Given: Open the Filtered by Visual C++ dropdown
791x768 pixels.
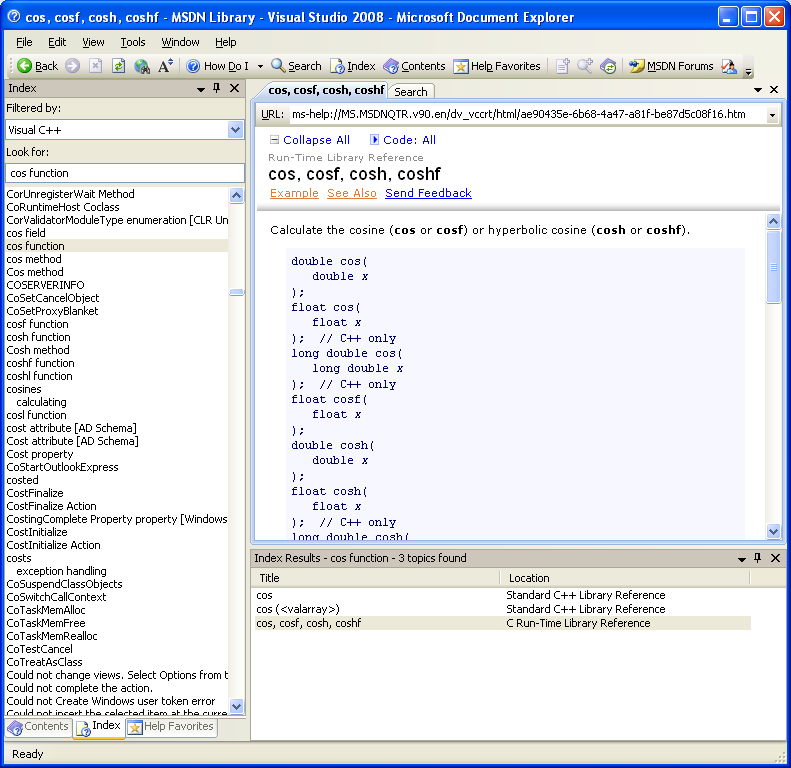Looking at the screenshot, I should point(235,130).
